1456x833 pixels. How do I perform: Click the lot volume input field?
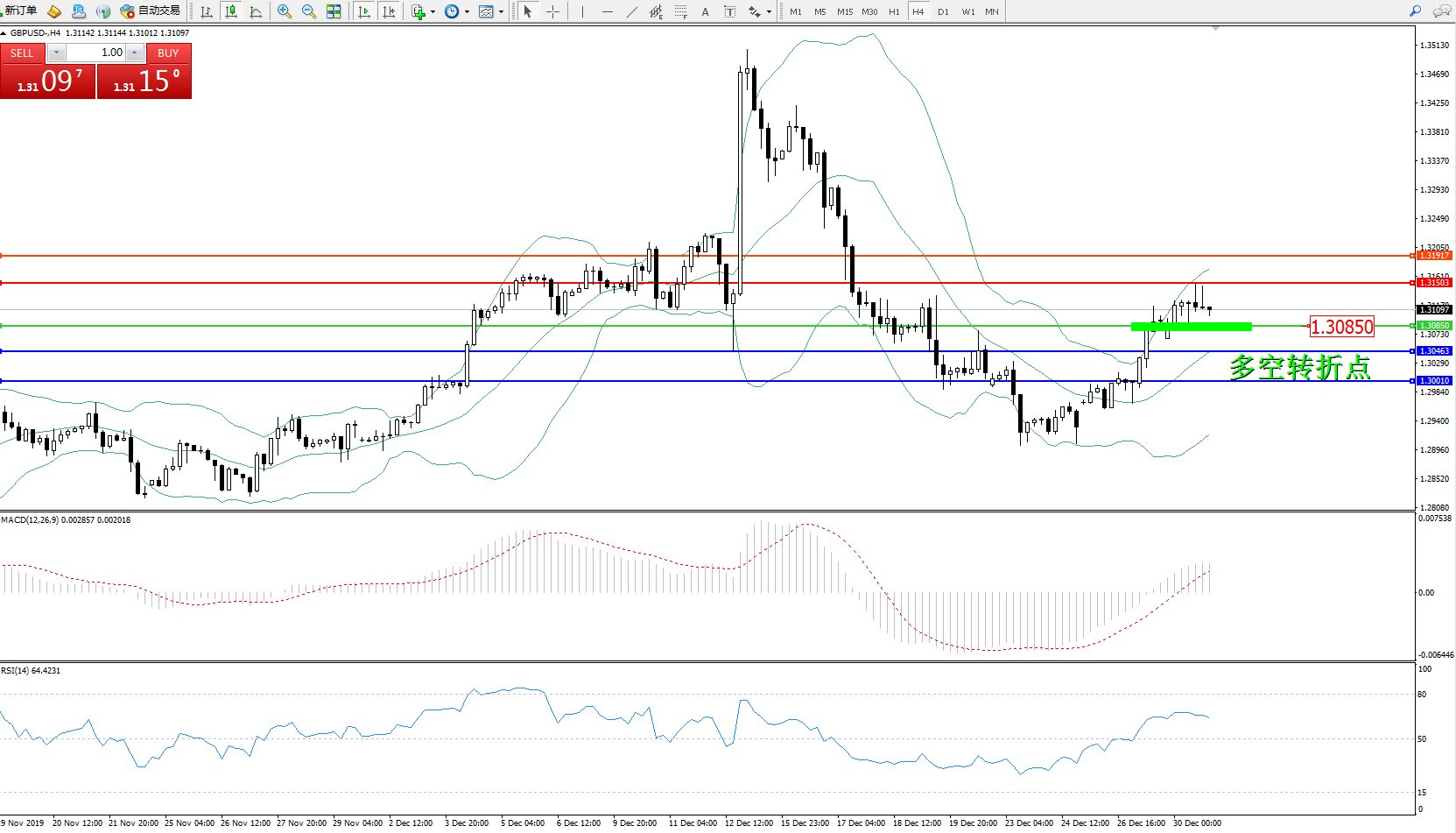[96, 53]
